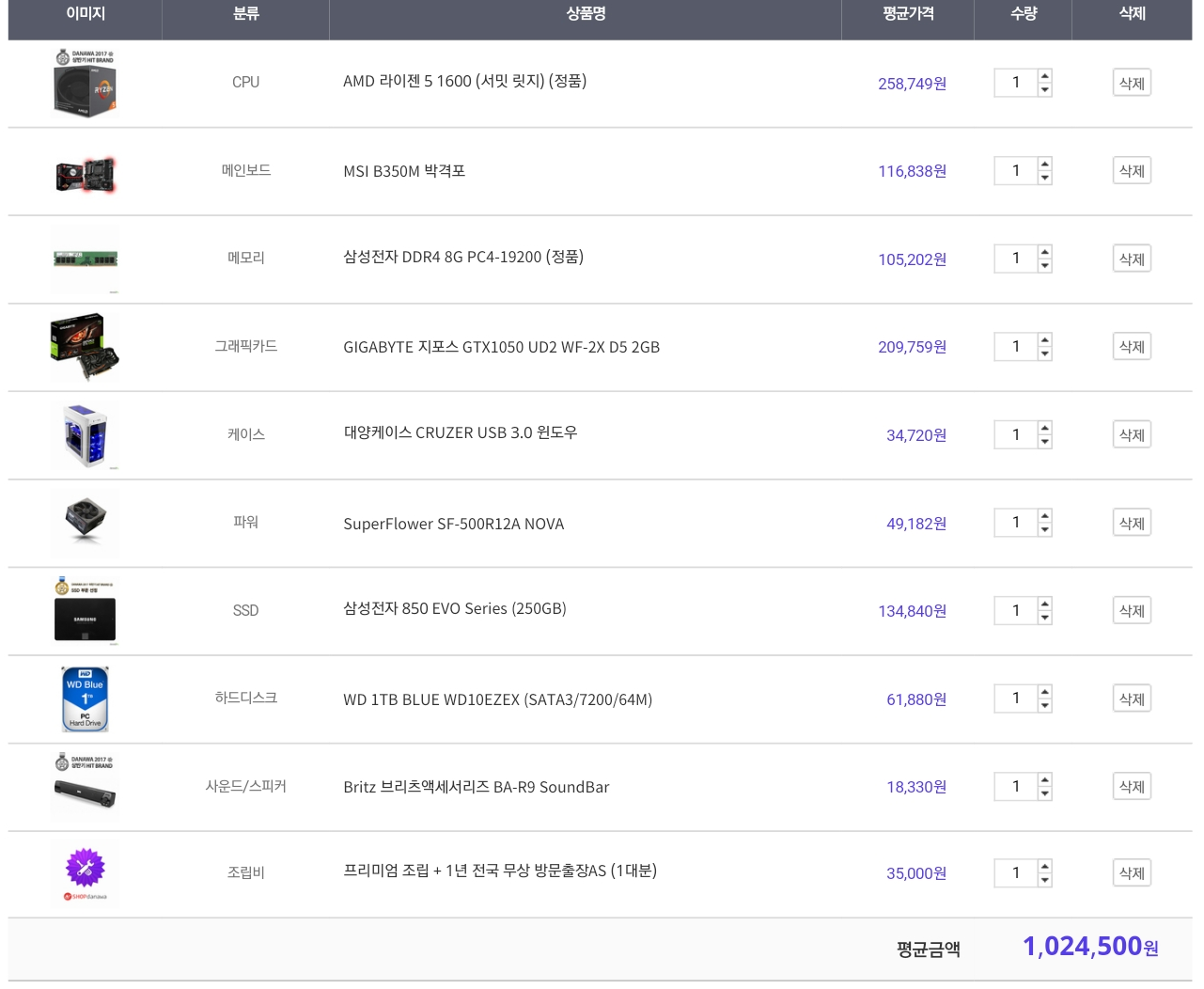Open the MSI B350M 박격포 product link
The image size is (1204, 989).
tap(404, 171)
